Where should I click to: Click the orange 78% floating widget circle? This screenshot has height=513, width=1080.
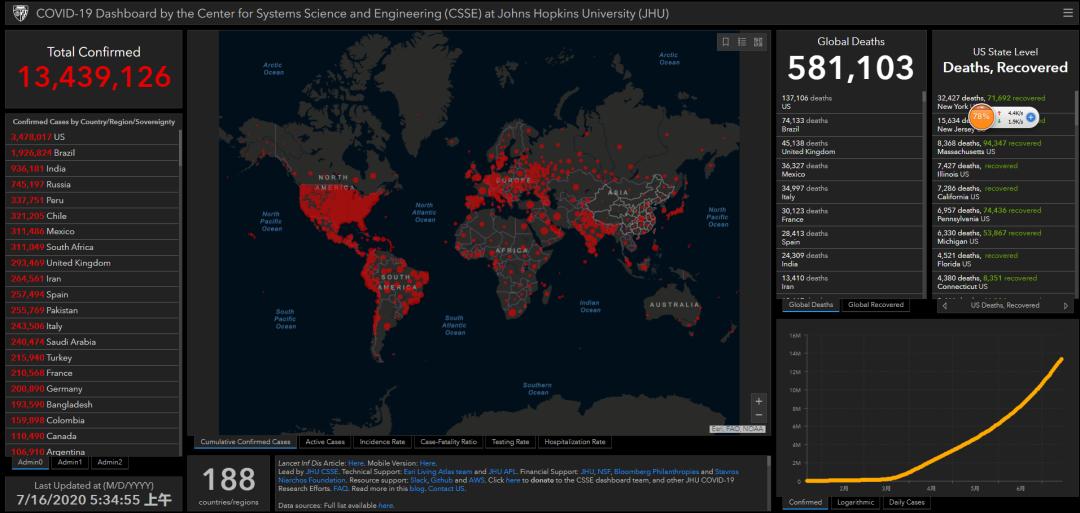(x=982, y=116)
